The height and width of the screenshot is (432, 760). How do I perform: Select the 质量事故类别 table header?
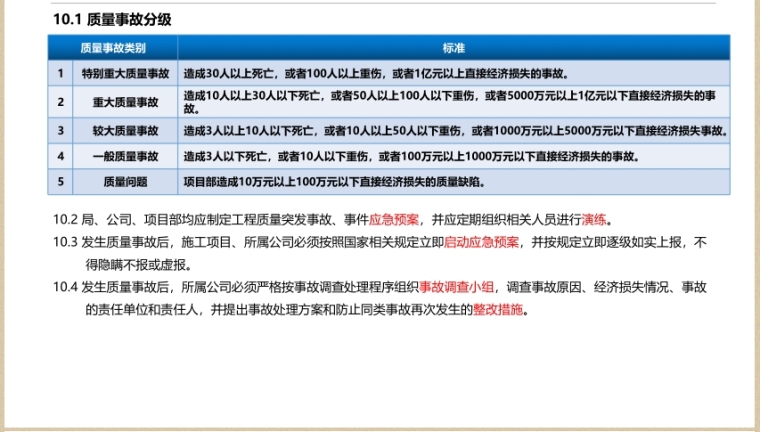pyautogui.click(x=113, y=48)
